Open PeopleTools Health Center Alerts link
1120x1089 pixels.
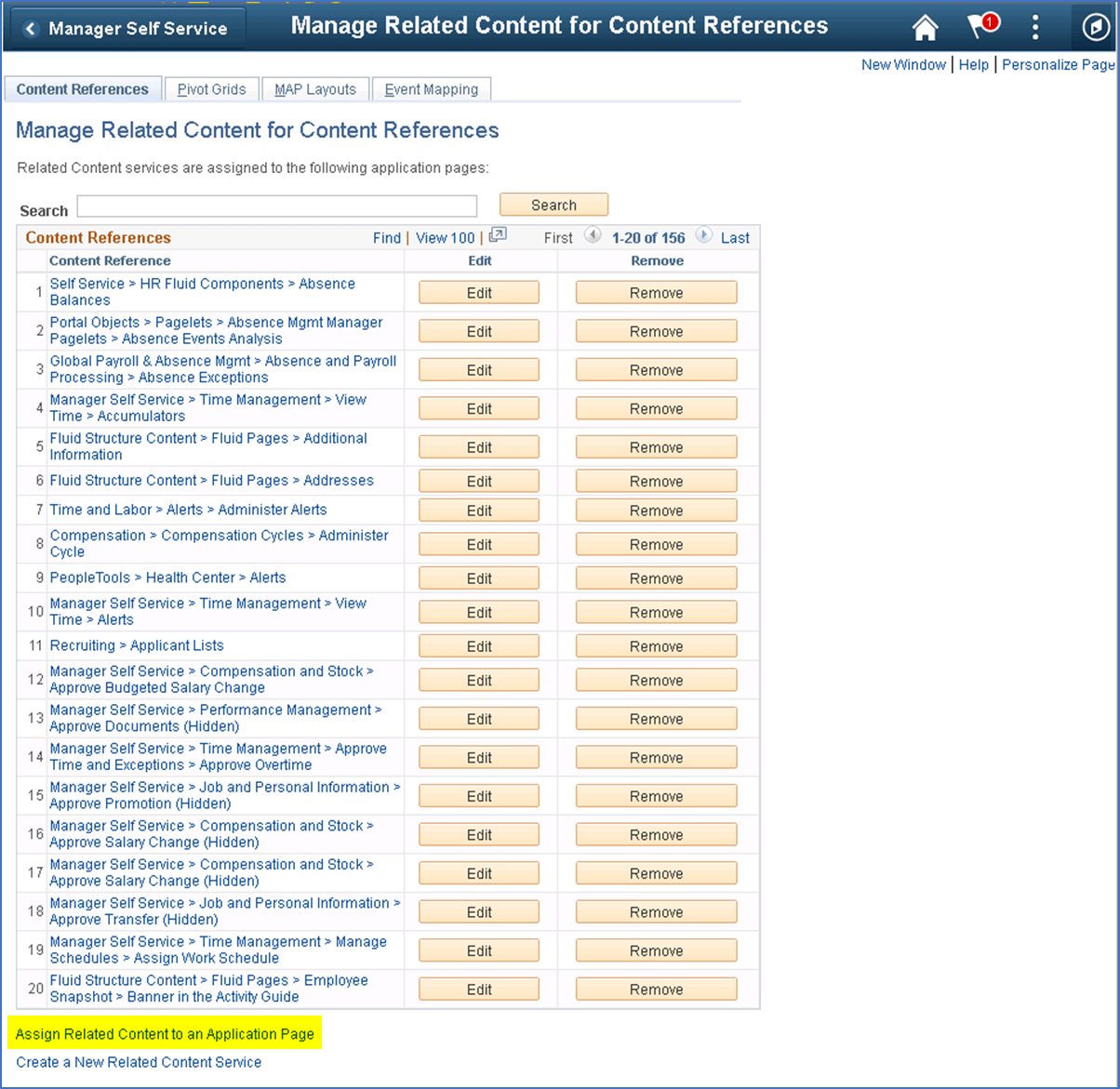pos(167,578)
